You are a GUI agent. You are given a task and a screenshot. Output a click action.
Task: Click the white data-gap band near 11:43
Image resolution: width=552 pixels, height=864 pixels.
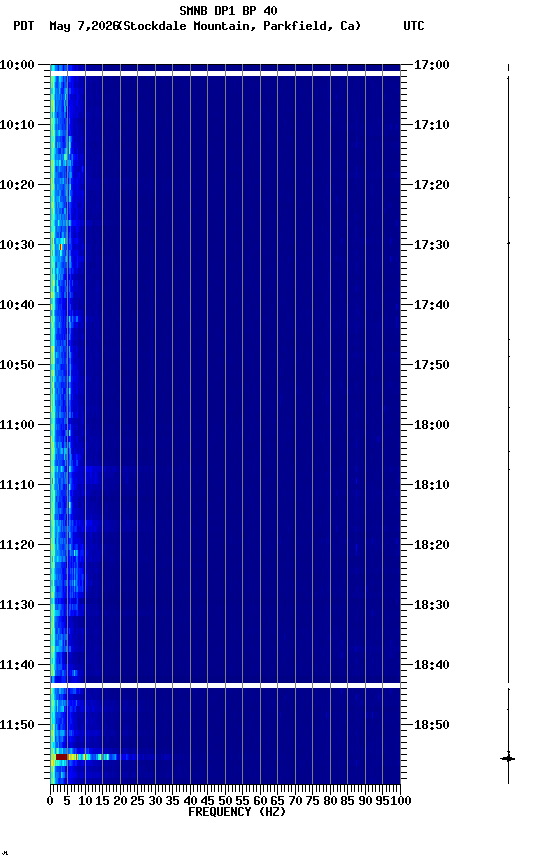coord(225,685)
